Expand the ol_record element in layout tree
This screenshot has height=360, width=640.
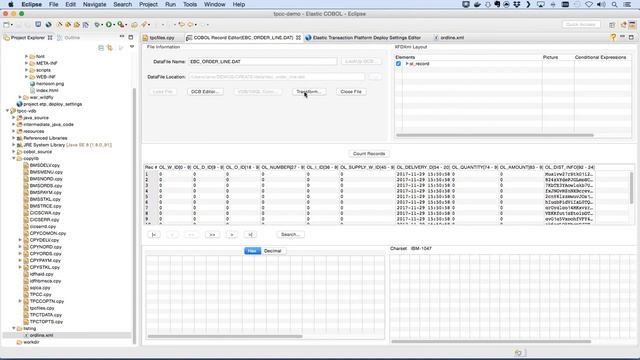coord(407,64)
